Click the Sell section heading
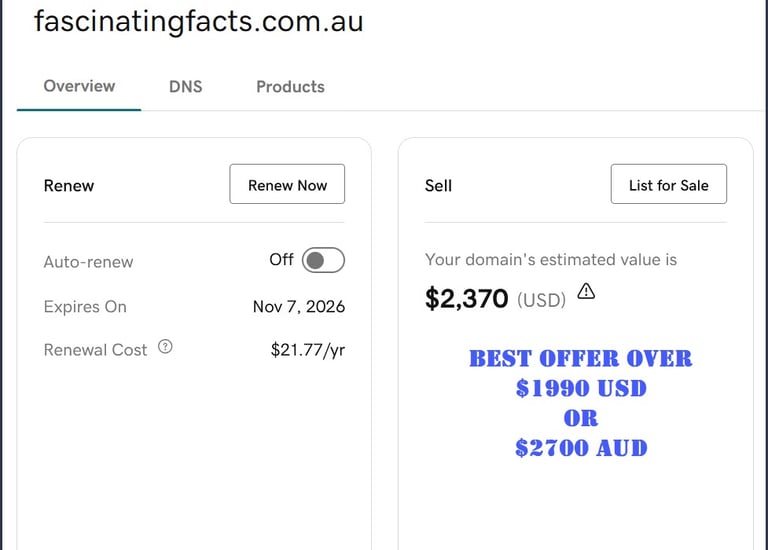The height and width of the screenshot is (550, 768). [438, 186]
